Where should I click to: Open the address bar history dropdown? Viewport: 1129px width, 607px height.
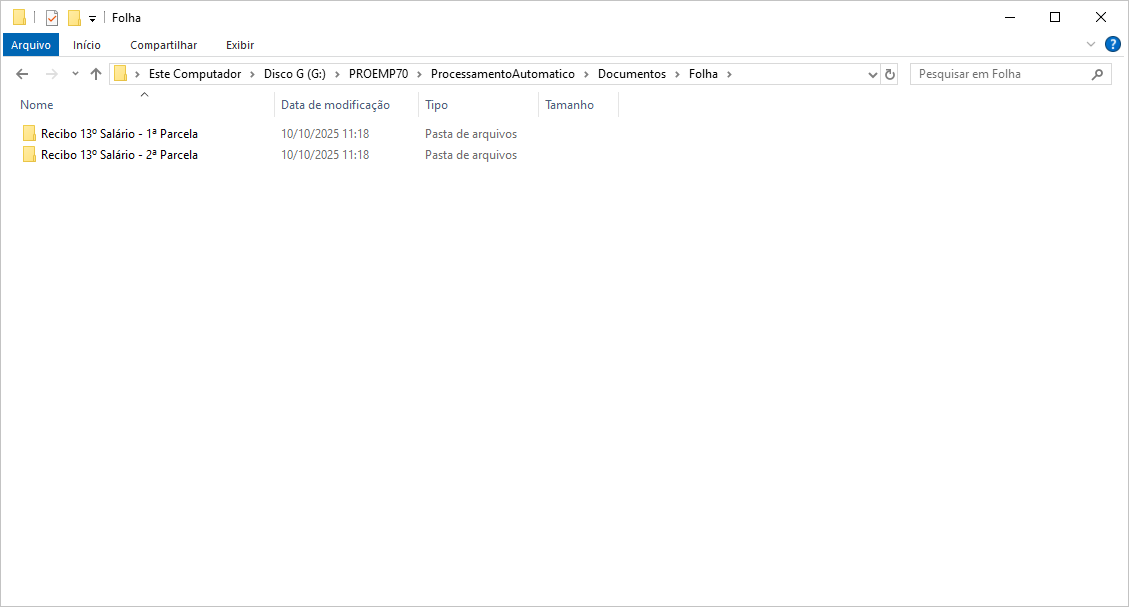coord(873,74)
